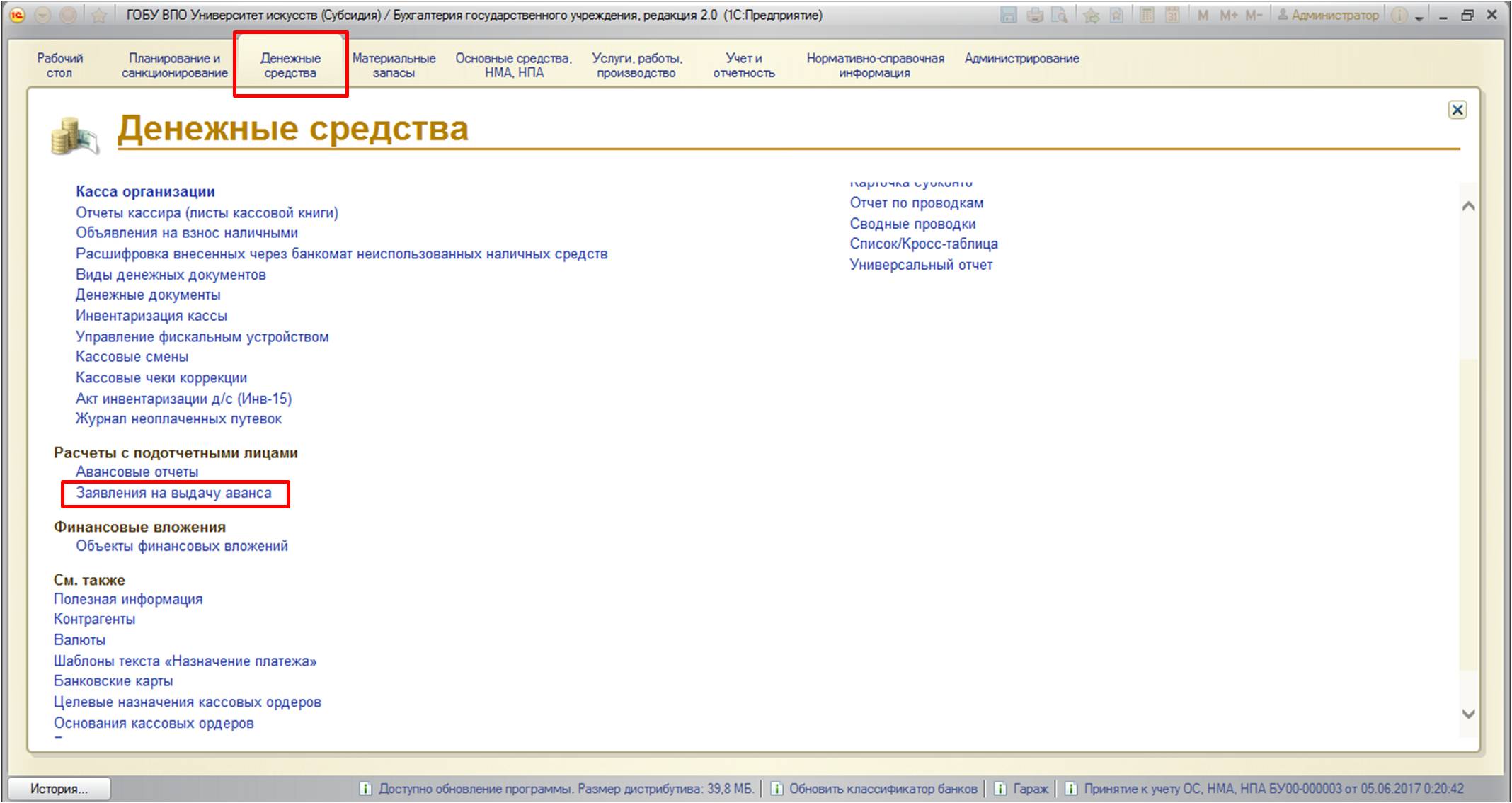Open Нормативно-справочная информация section
1512x803 pixels.
pos(875,65)
